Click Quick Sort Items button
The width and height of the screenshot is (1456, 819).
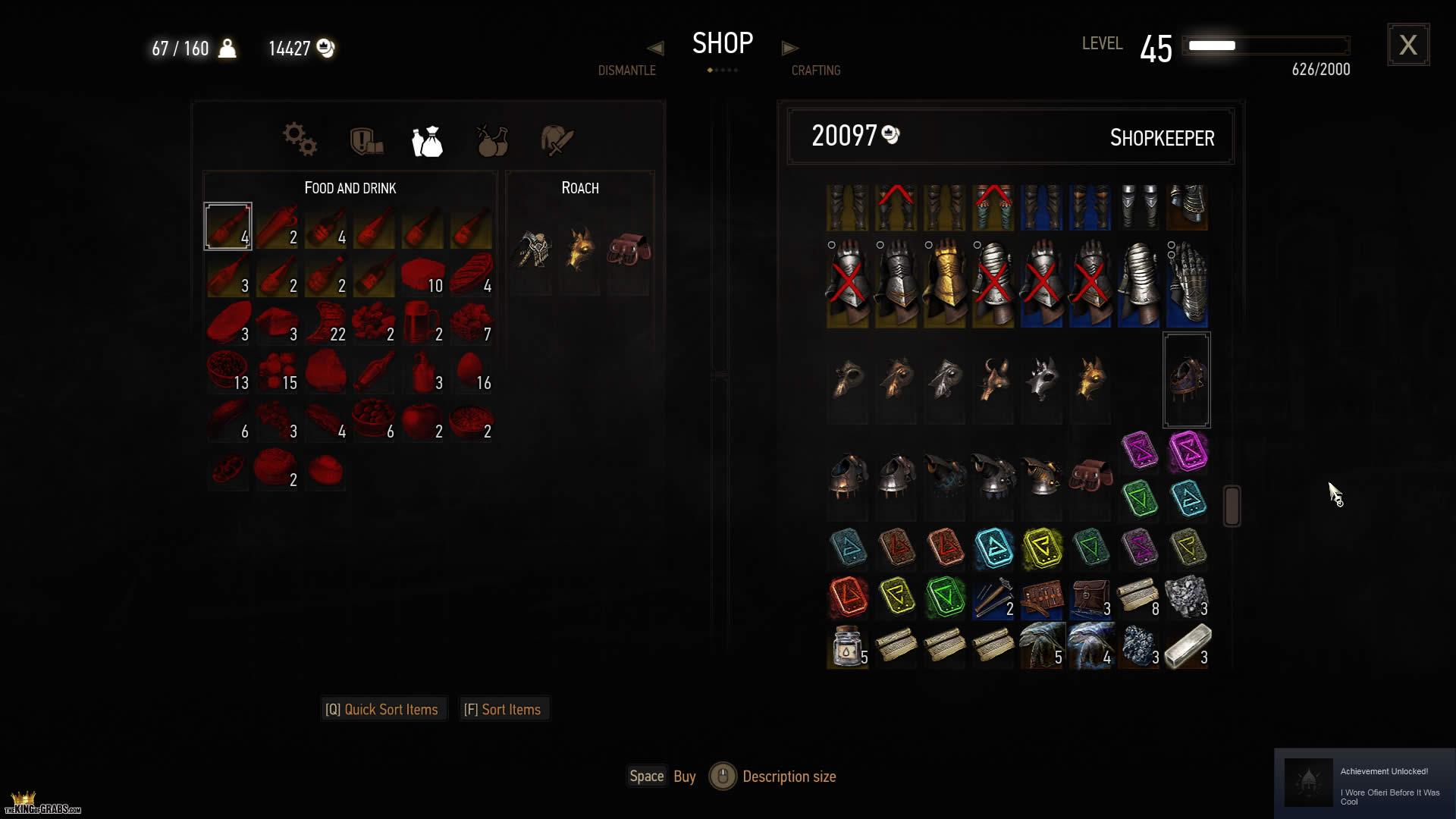[382, 709]
